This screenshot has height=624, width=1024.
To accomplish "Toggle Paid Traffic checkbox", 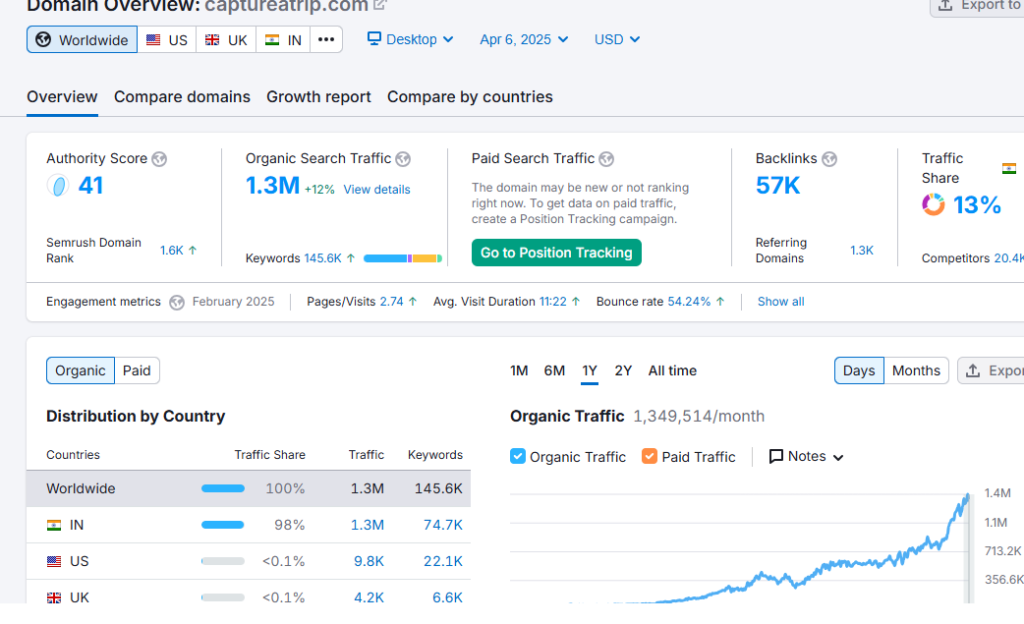I will coord(649,456).
